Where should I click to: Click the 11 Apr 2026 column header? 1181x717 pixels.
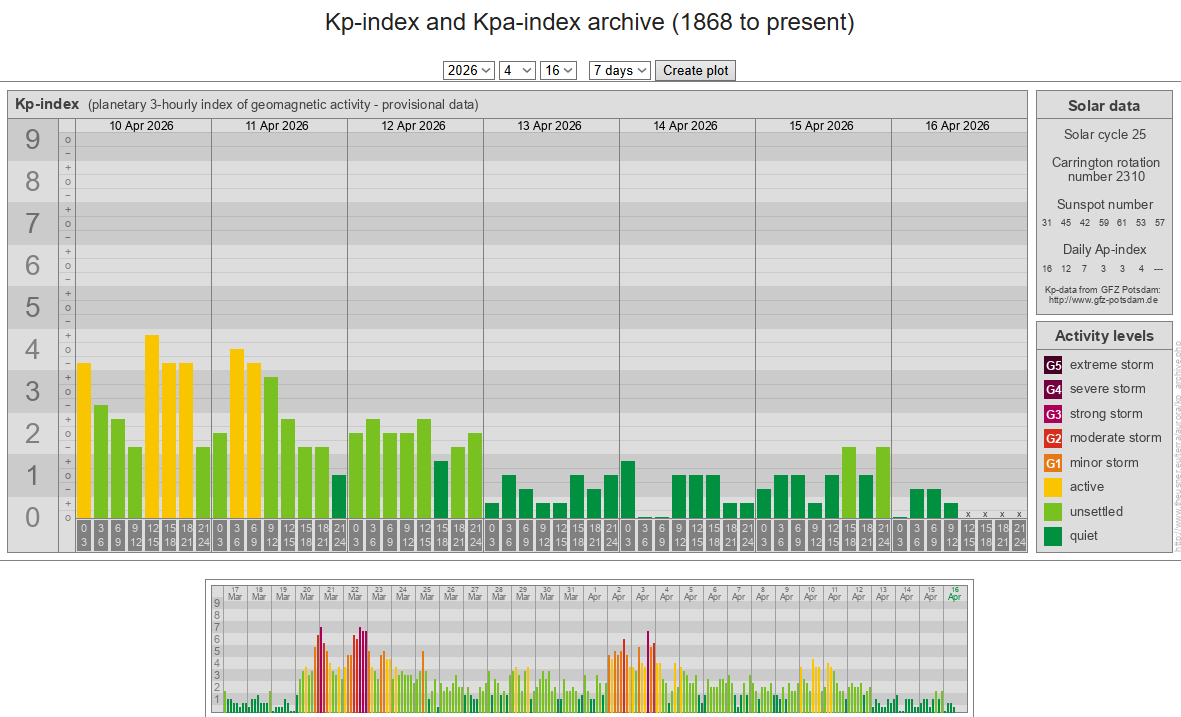(x=277, y=126)
